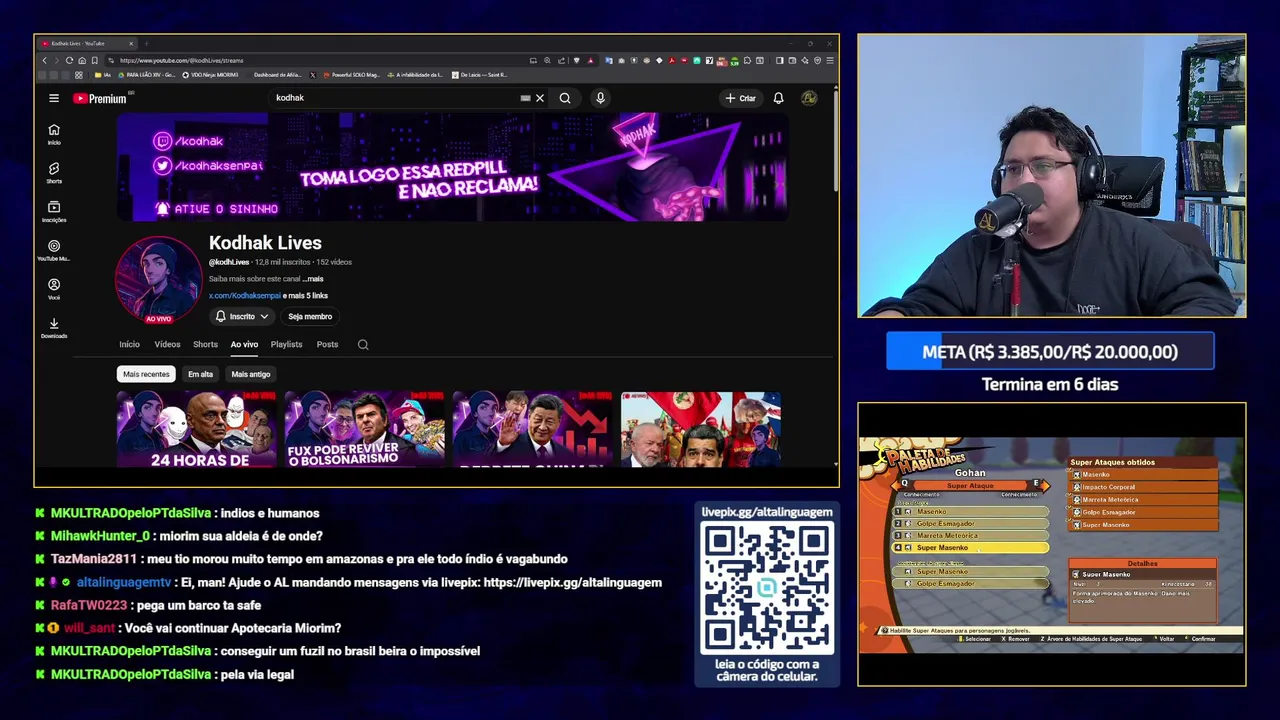Screen dimensions: 1280x720
Task: Switch to the channel Shorts tab
Action: pyautogui.click(x=205, y=344)
